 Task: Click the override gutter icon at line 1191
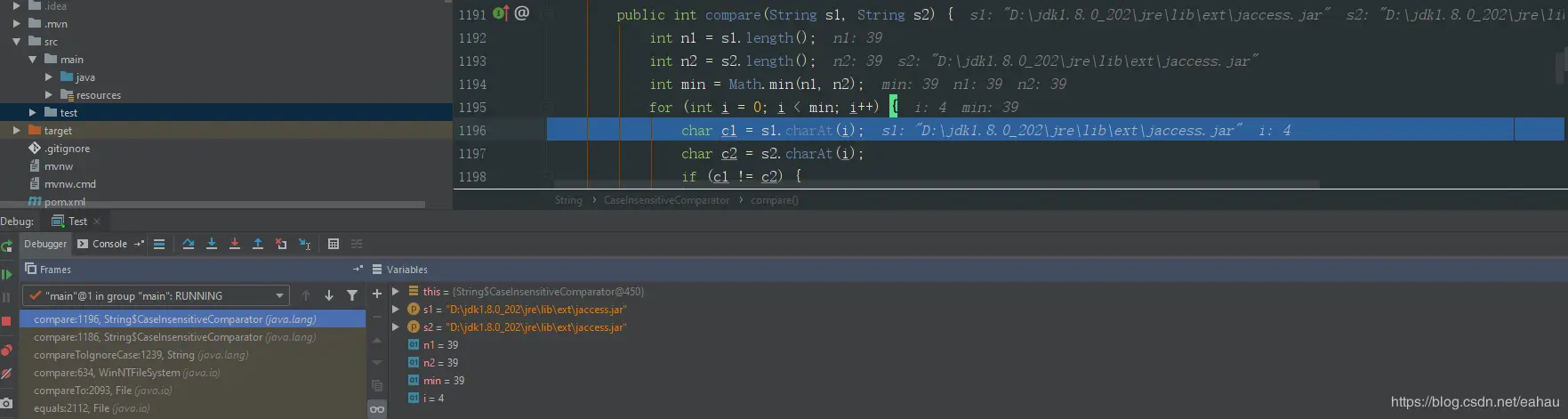point(501,13)
